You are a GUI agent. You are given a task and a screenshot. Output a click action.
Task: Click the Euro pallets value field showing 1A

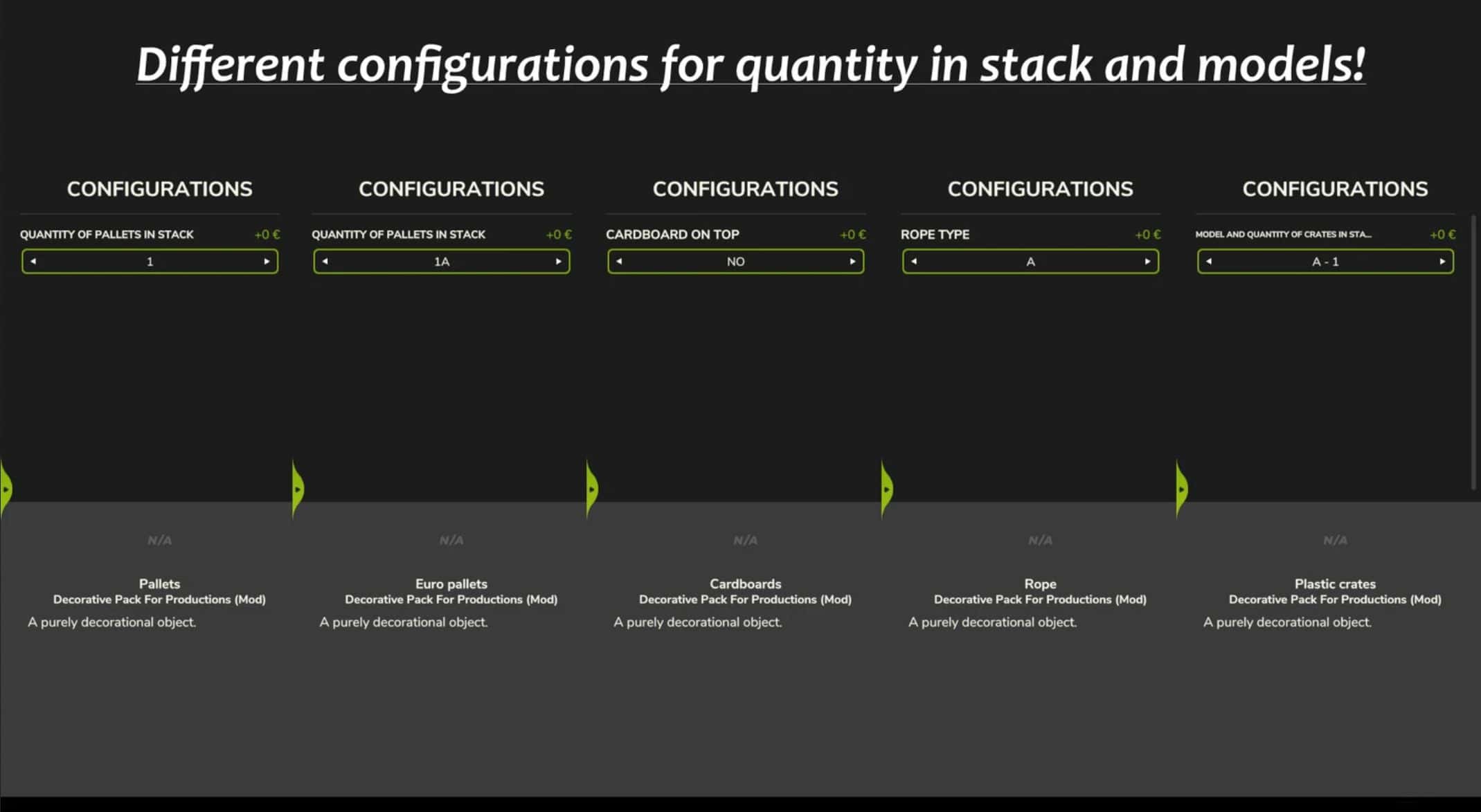[442, 262]
